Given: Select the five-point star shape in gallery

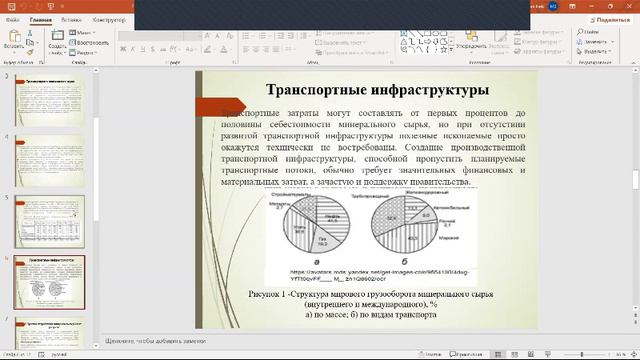Looking at the screenshot, I should pyautogui.click(x=443, y=50).
